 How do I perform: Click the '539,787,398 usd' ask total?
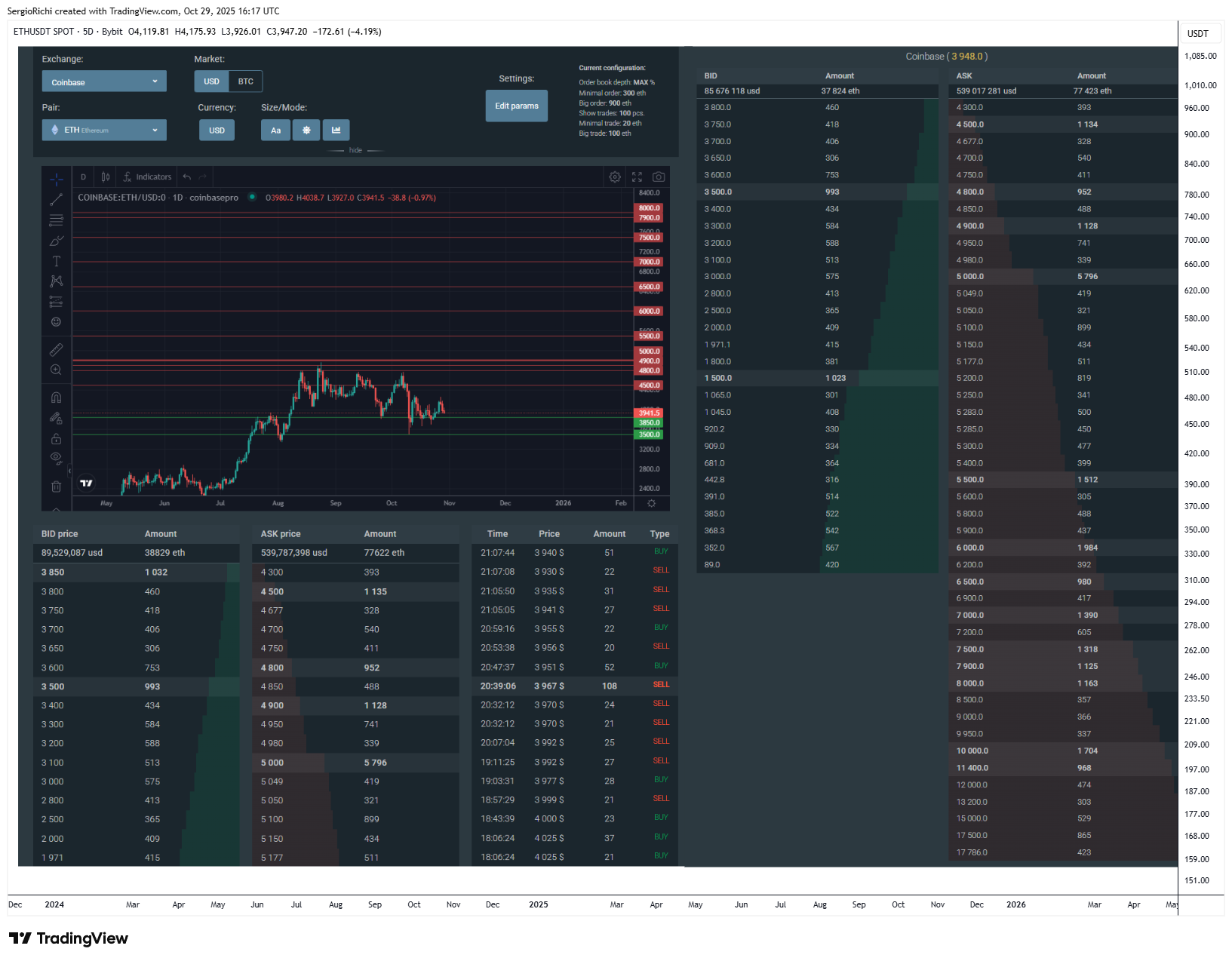pos(293,553)
